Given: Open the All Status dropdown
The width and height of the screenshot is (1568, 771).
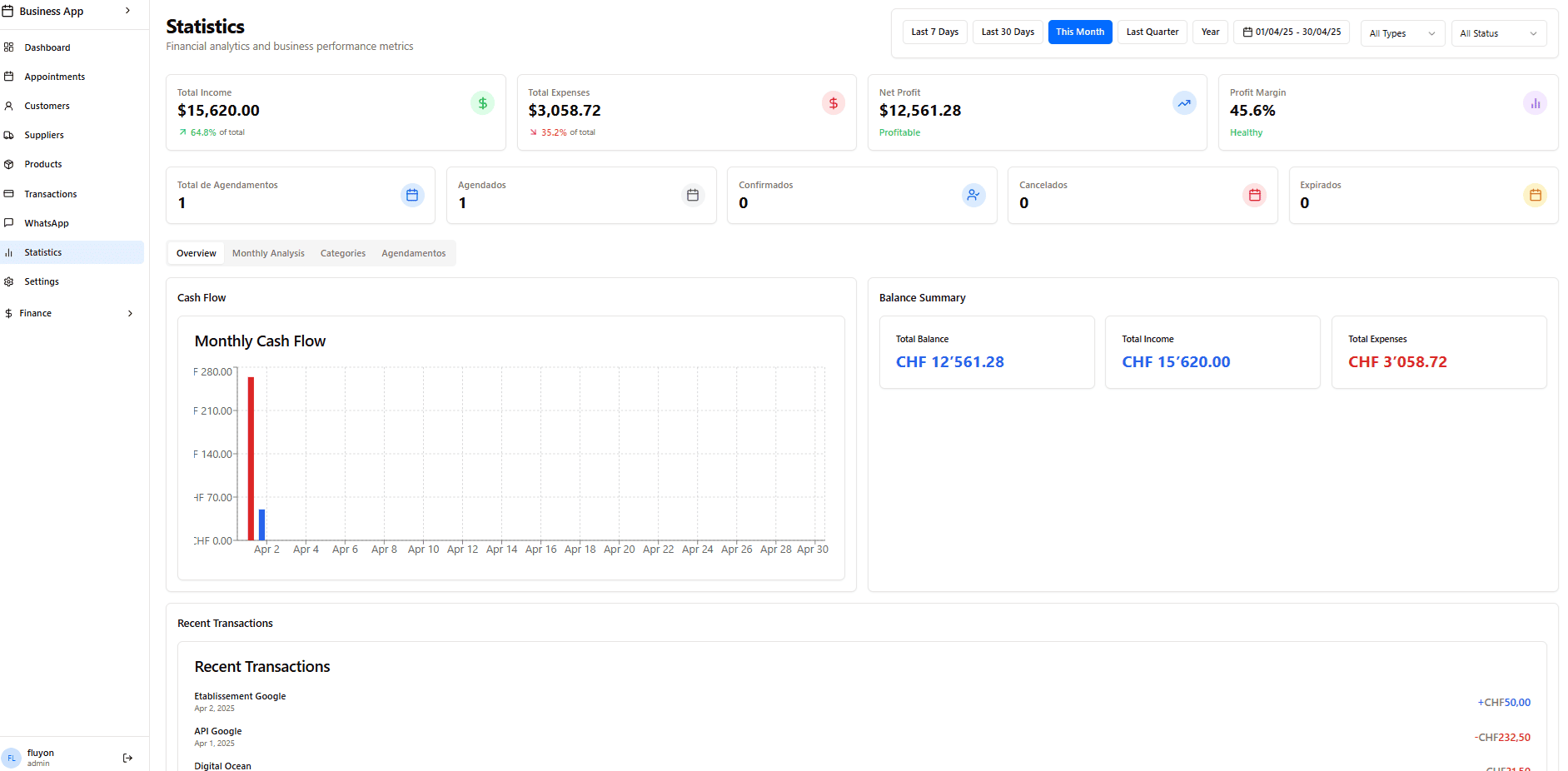Looking at the screenshot, I should click(x=1497, y=33).
